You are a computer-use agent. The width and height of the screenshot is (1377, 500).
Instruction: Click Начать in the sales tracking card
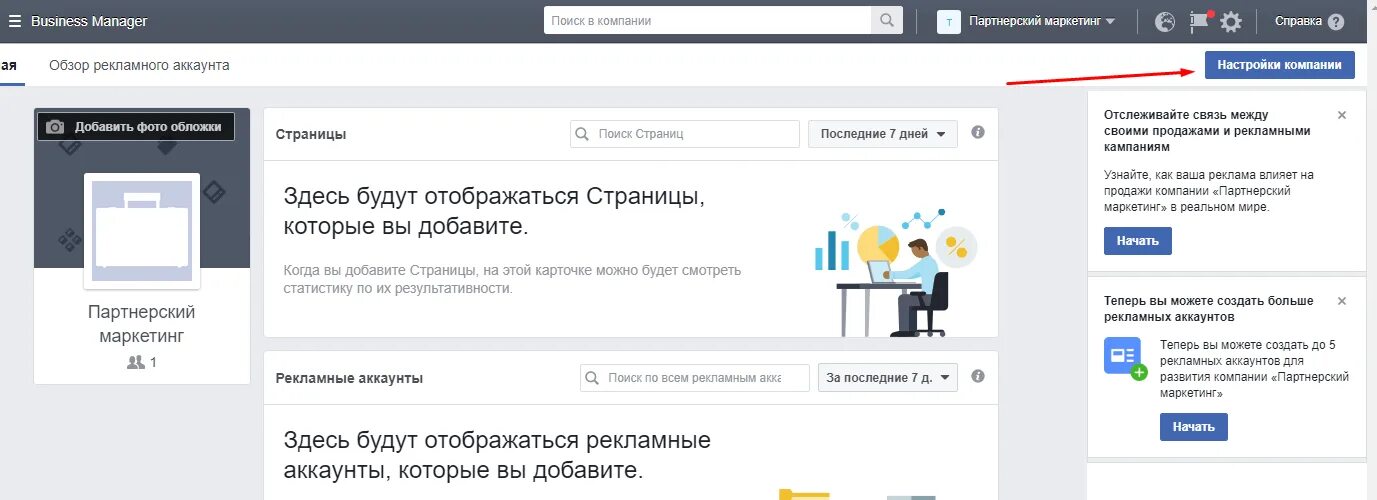pyautogui.click(x=1138, y=240)
